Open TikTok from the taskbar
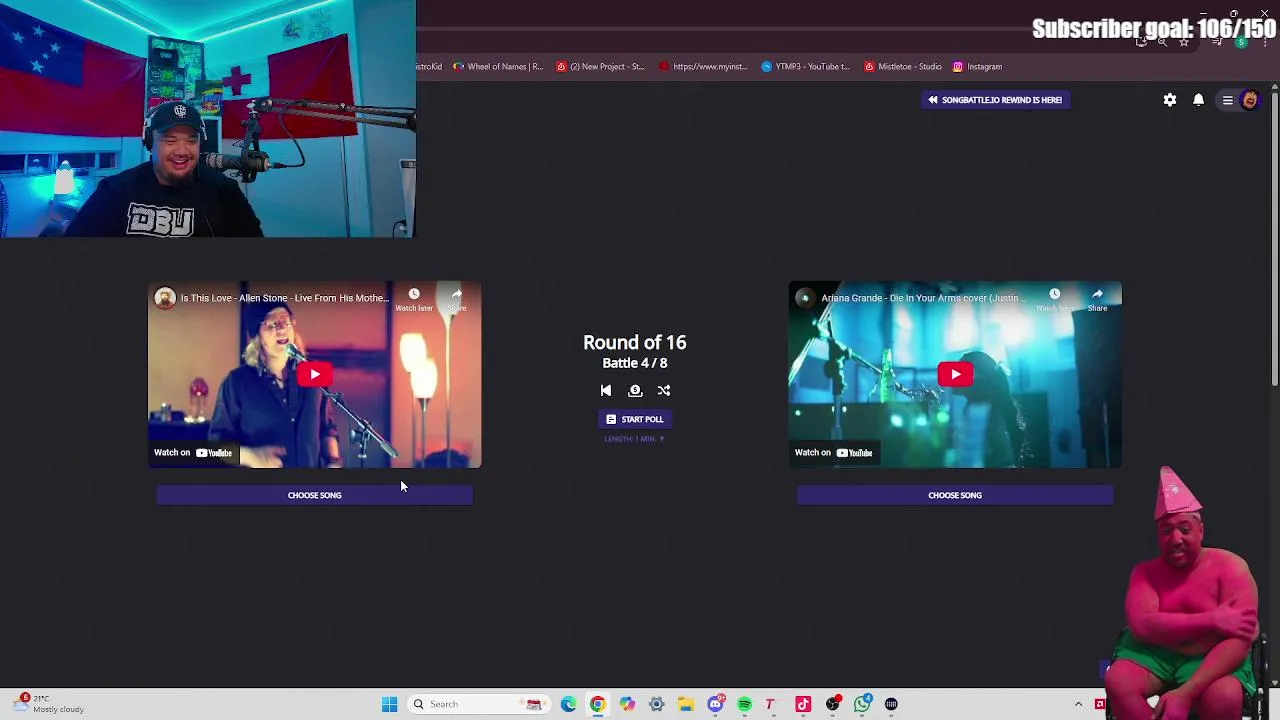 tap(803, 704)
